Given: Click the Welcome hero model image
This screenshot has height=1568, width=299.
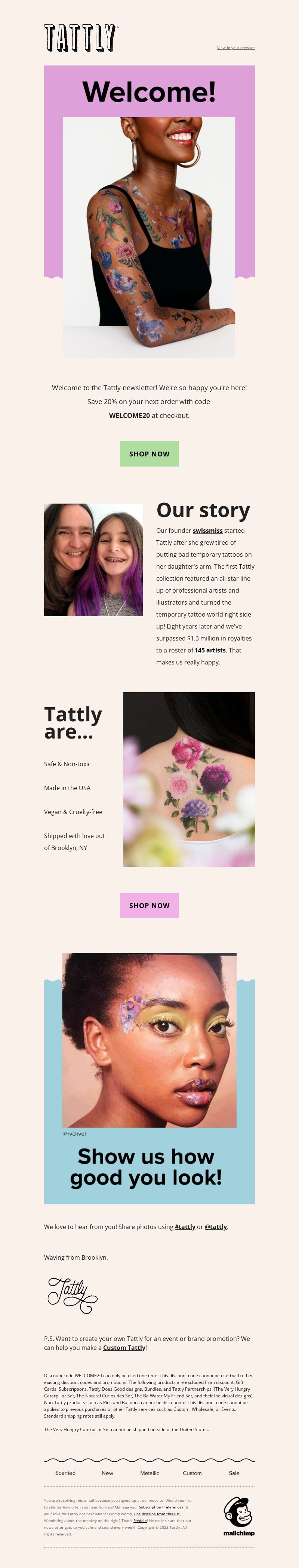Looking at the screenshot, I should pos(149,237).
